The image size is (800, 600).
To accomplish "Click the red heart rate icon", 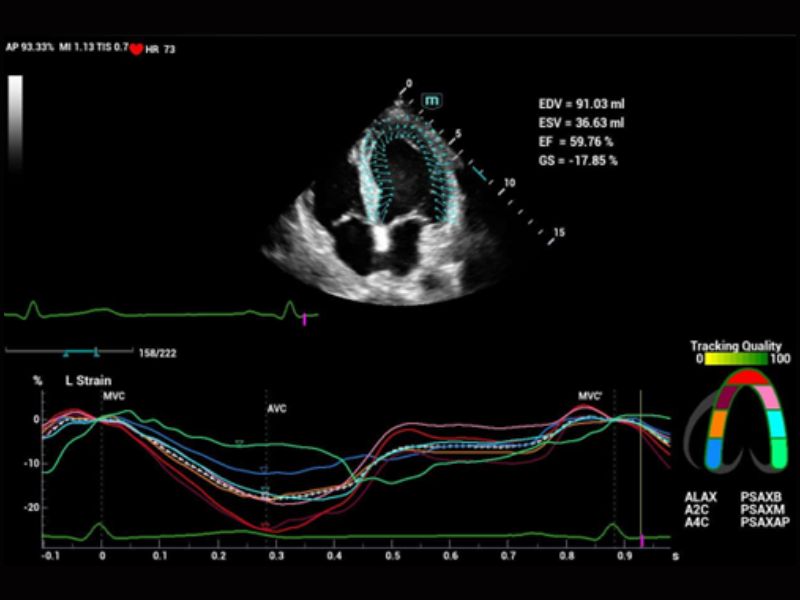I will [x=136, y=48].
